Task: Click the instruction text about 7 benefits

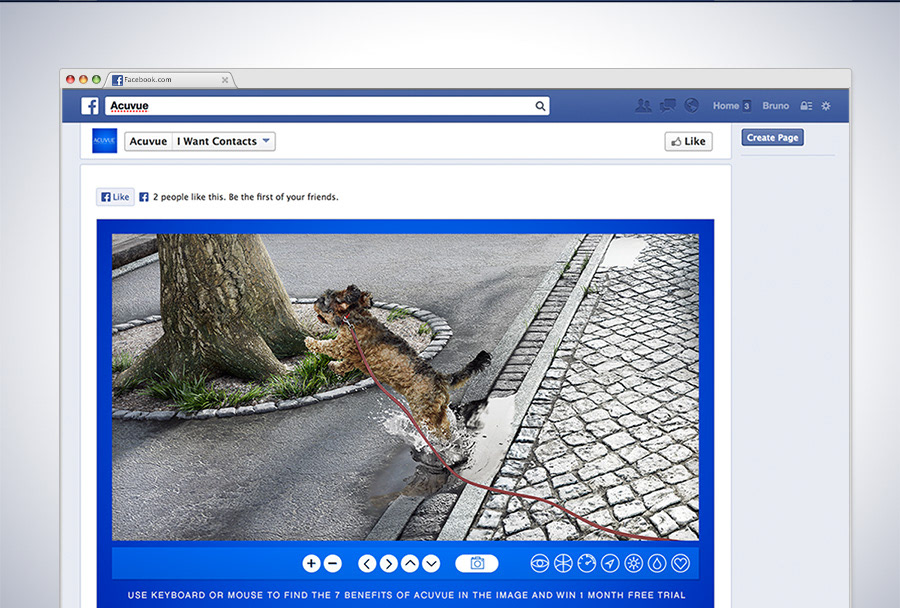Action: tap(406, 595)
